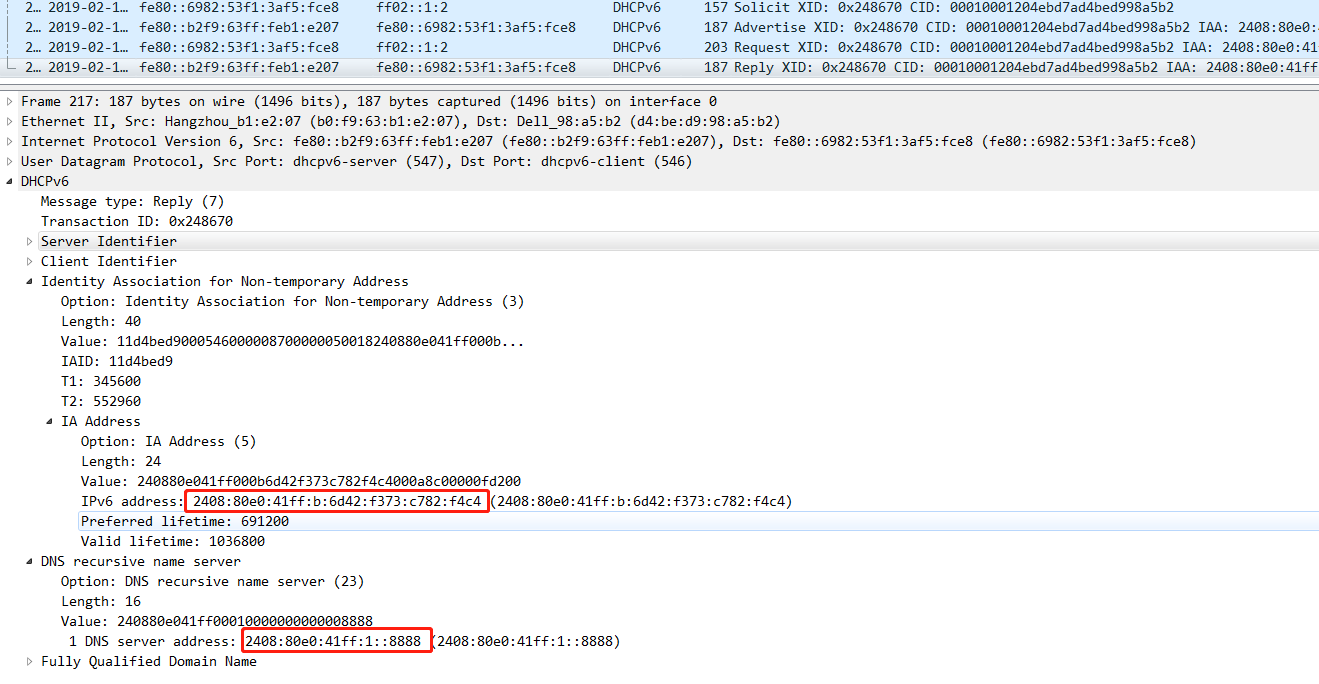Expand the Frame 217 details section
Screen dimensions: 1319x684
coord(8,101)
